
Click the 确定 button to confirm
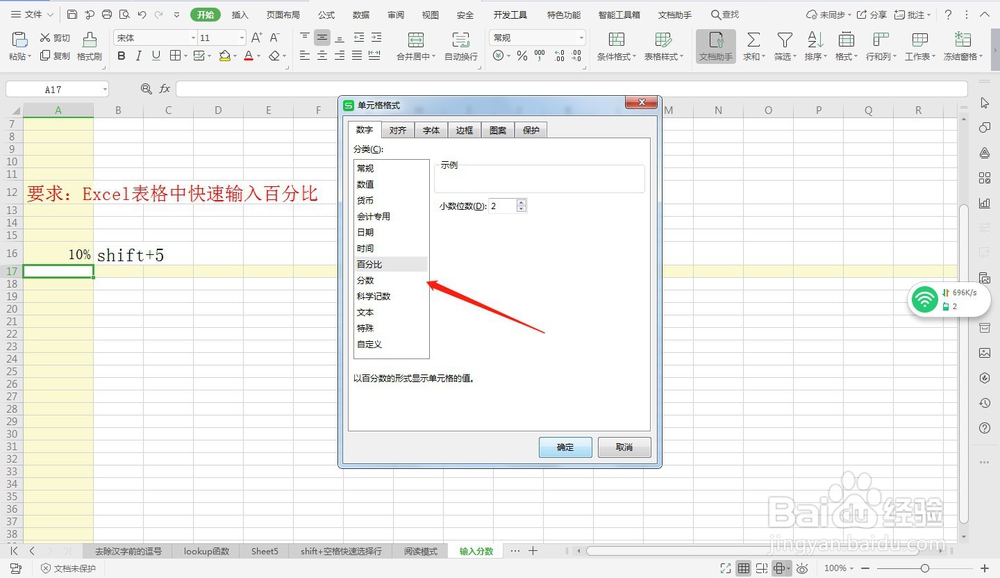click(x=564, y=447)
